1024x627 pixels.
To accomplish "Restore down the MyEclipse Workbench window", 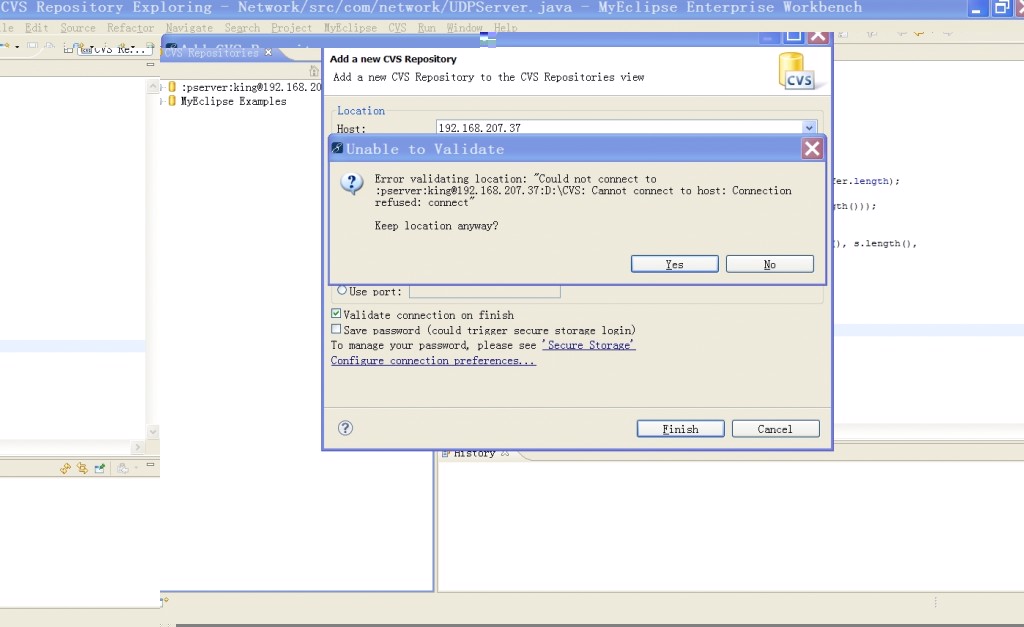I will pyautogui.click(x=1000, y=8).
